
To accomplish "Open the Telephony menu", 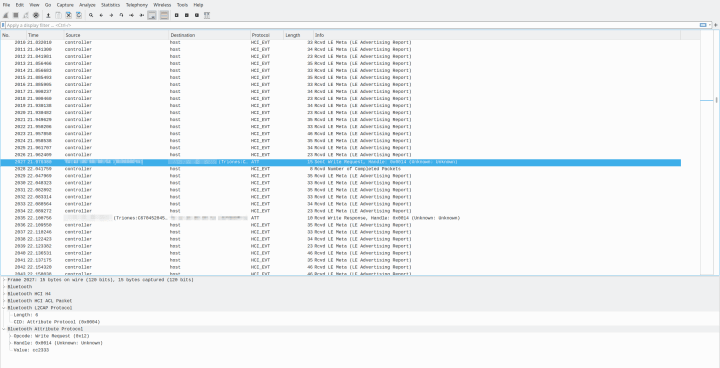I will click(x=137, y=5).
